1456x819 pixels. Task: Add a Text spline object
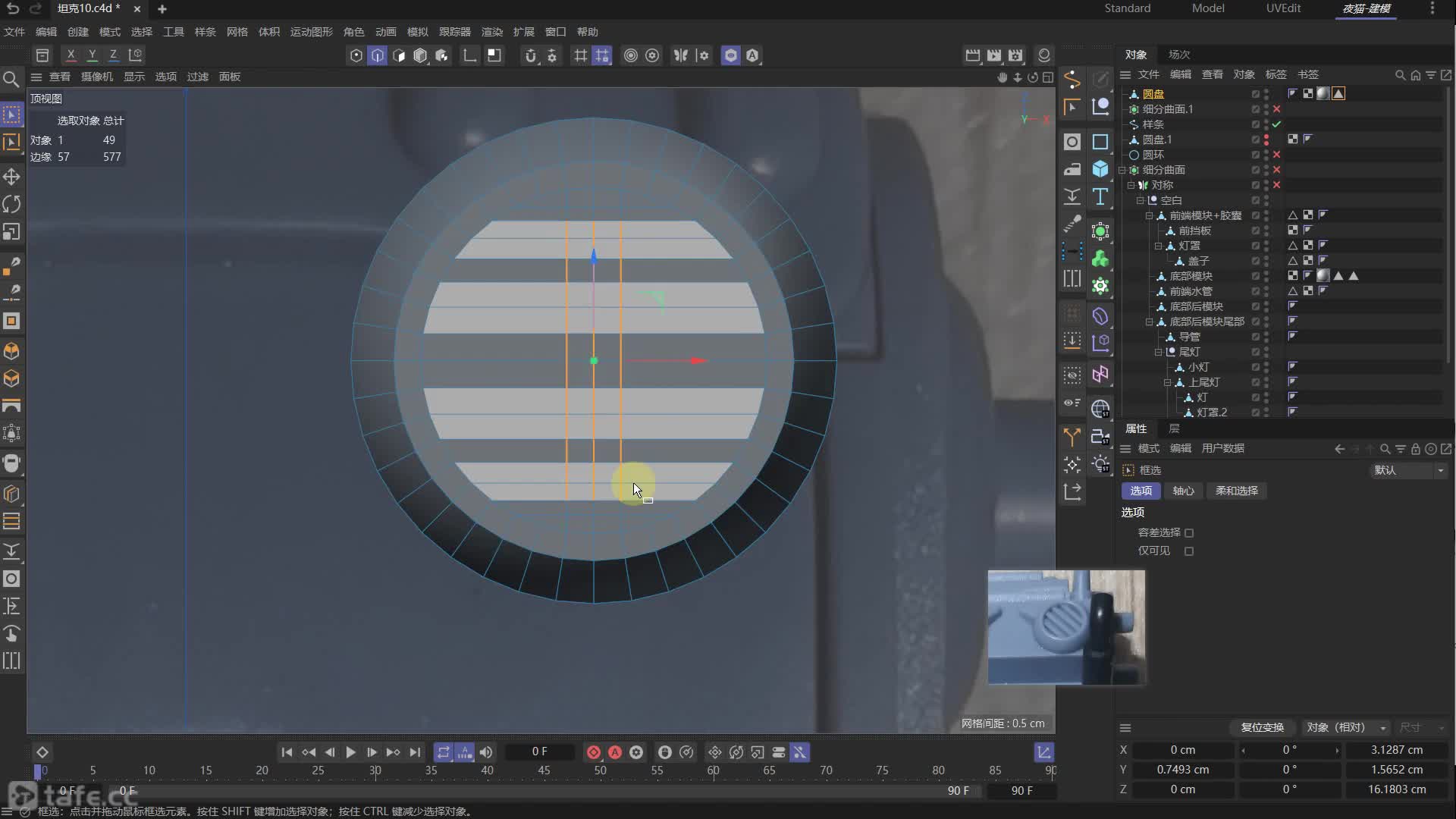pyautogui.click(x=1100, y=197)
